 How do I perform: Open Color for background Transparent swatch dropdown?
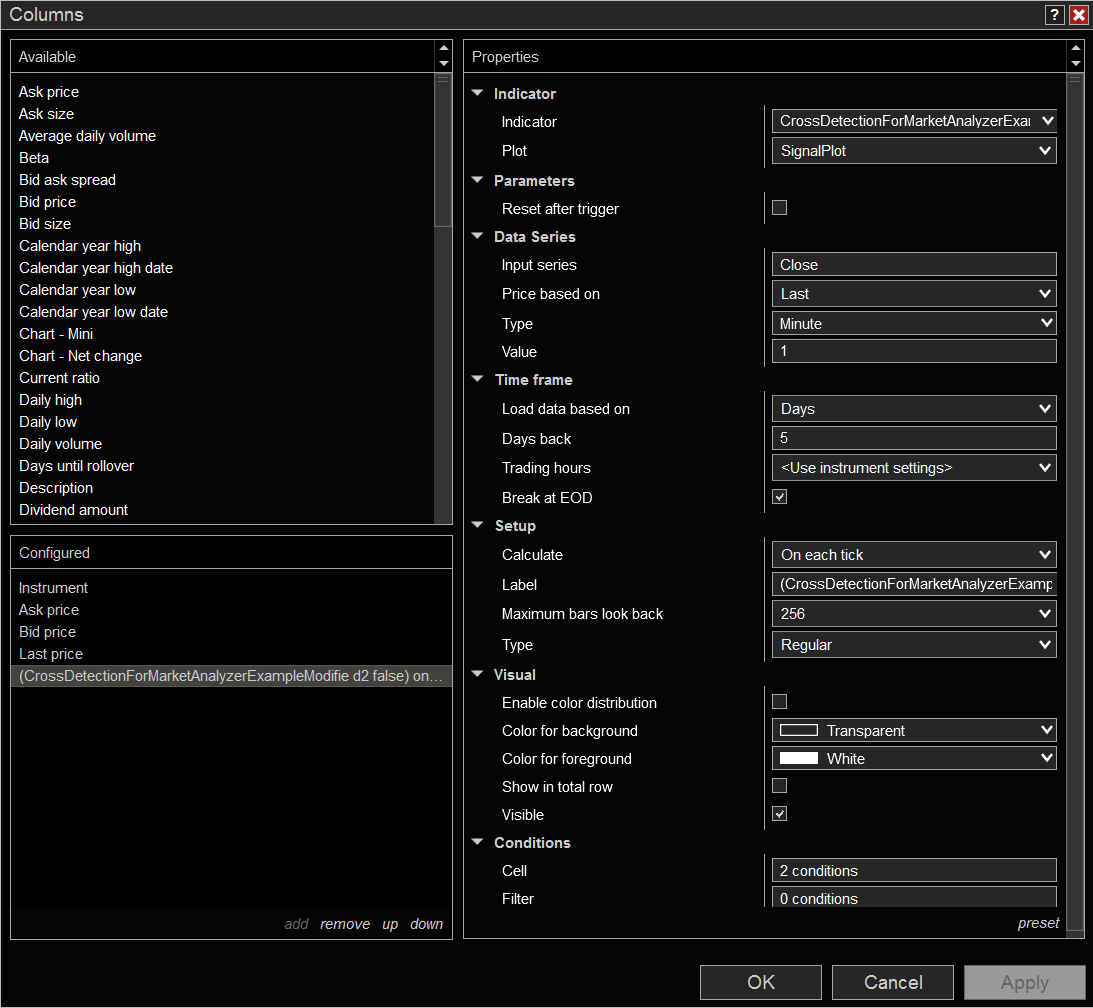coord(914,731)
